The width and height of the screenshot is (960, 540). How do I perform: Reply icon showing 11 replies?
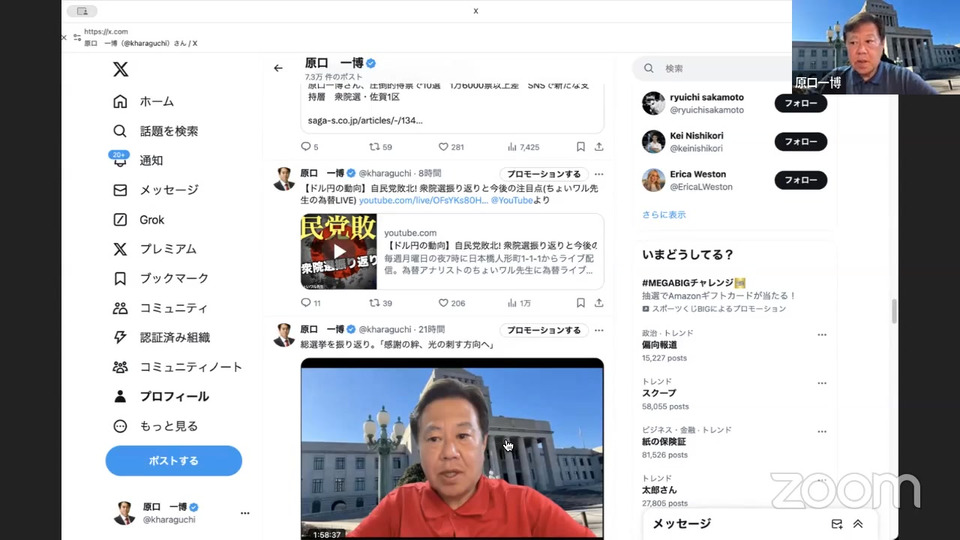click(x=306, y=302)
